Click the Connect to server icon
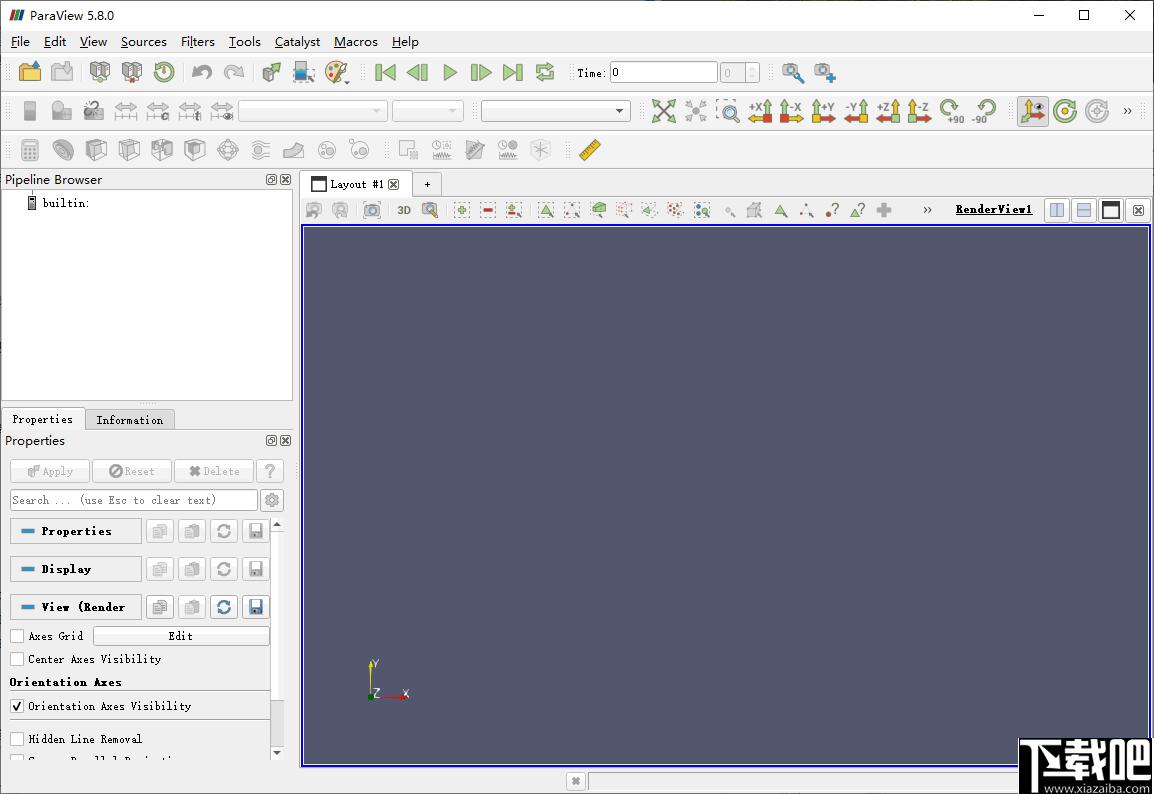The height and width of the screenshot is (794, 1154). [x=100, y=72]
